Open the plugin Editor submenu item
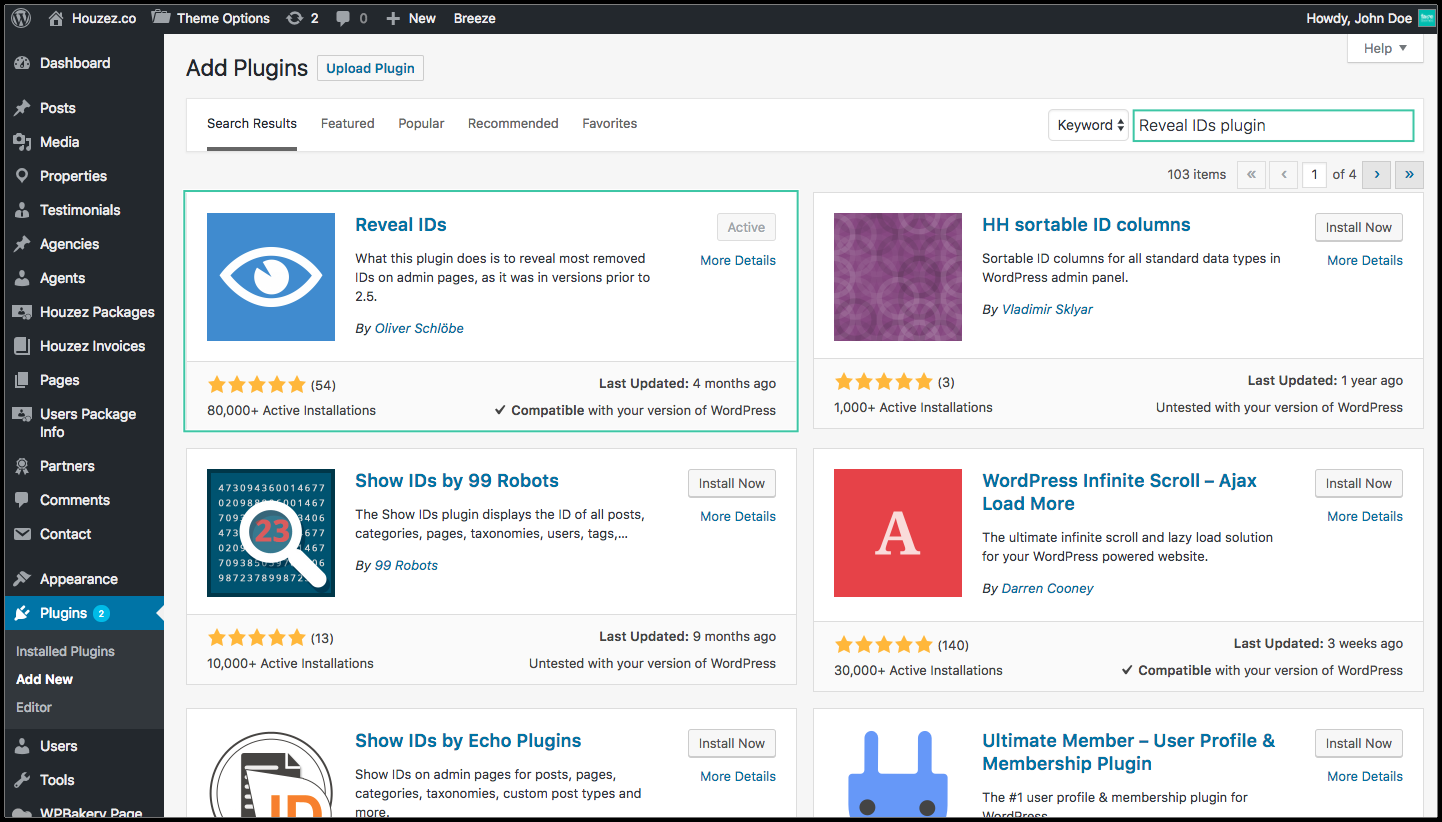The height and width of the screenshot is (822, 1442). click(x=34, y=707)
